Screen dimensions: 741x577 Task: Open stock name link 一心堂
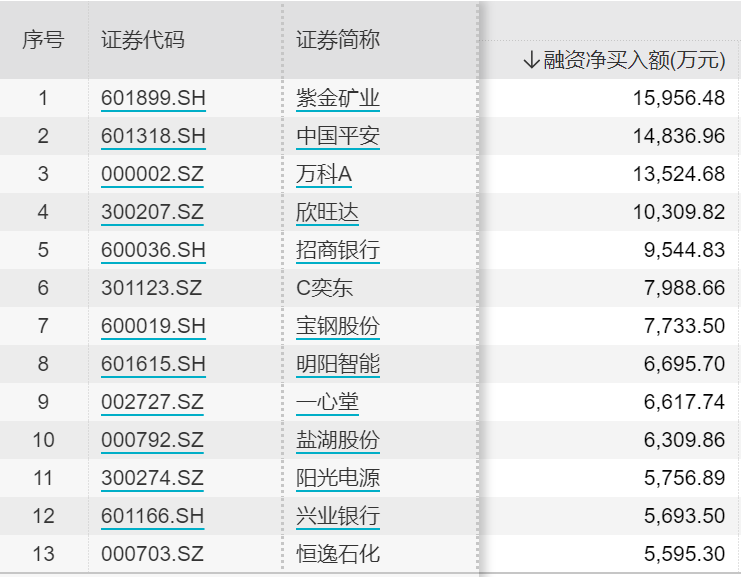pos(327,402)
